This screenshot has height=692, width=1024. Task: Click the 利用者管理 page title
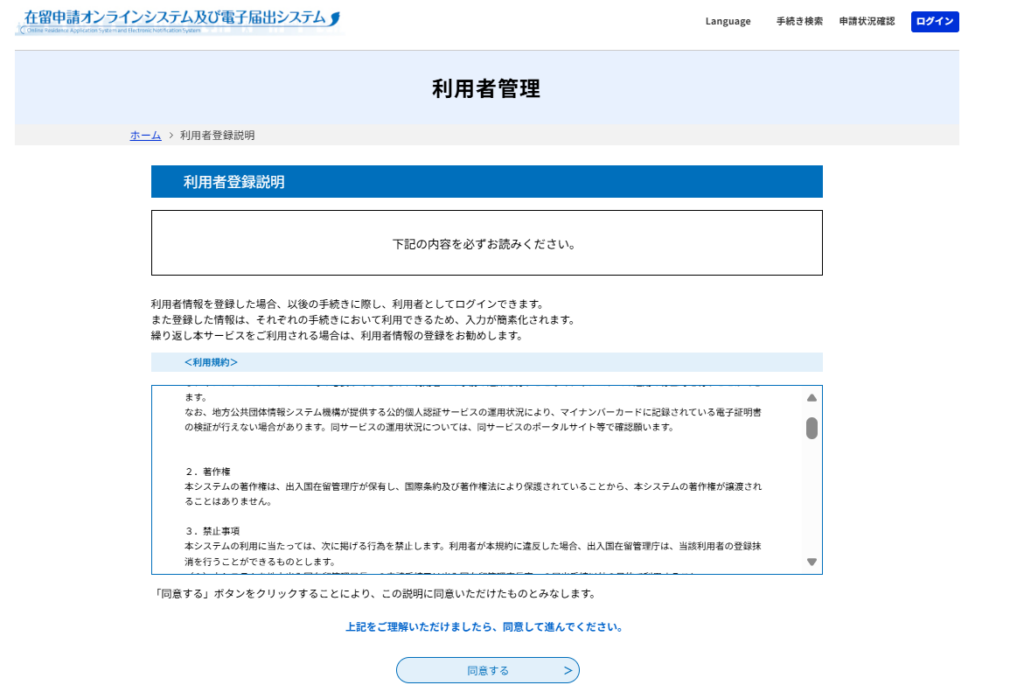pos(486,89)
